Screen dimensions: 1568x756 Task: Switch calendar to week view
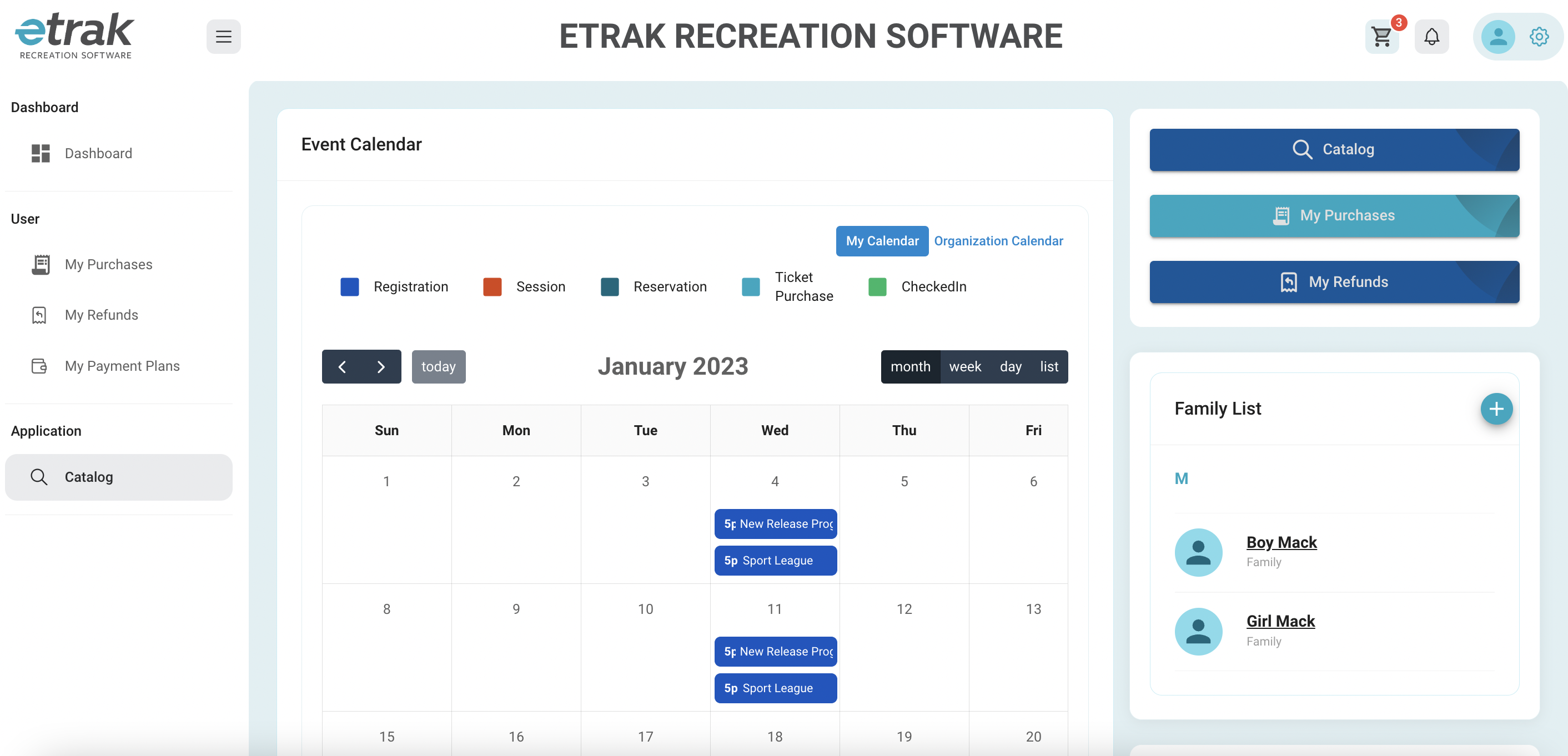point(965,367)
